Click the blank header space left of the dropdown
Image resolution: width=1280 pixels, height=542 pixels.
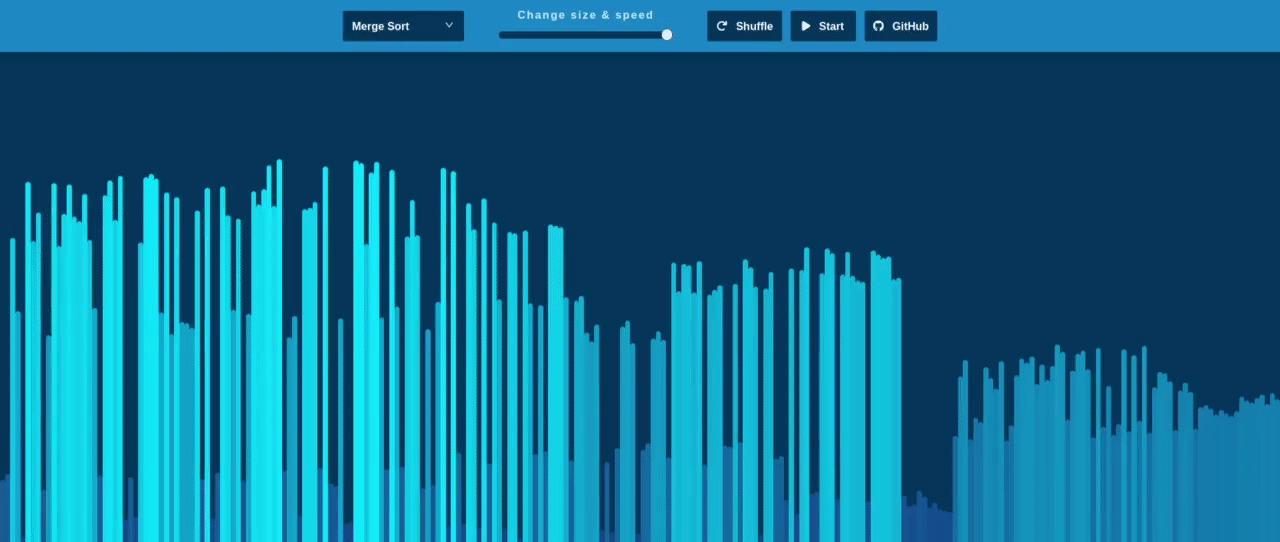coord(170,26)
